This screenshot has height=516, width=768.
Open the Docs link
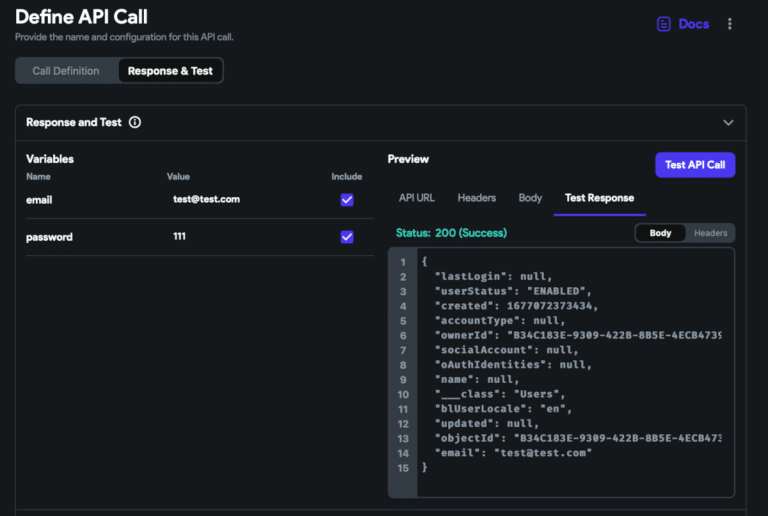click(x=693, y=24)
